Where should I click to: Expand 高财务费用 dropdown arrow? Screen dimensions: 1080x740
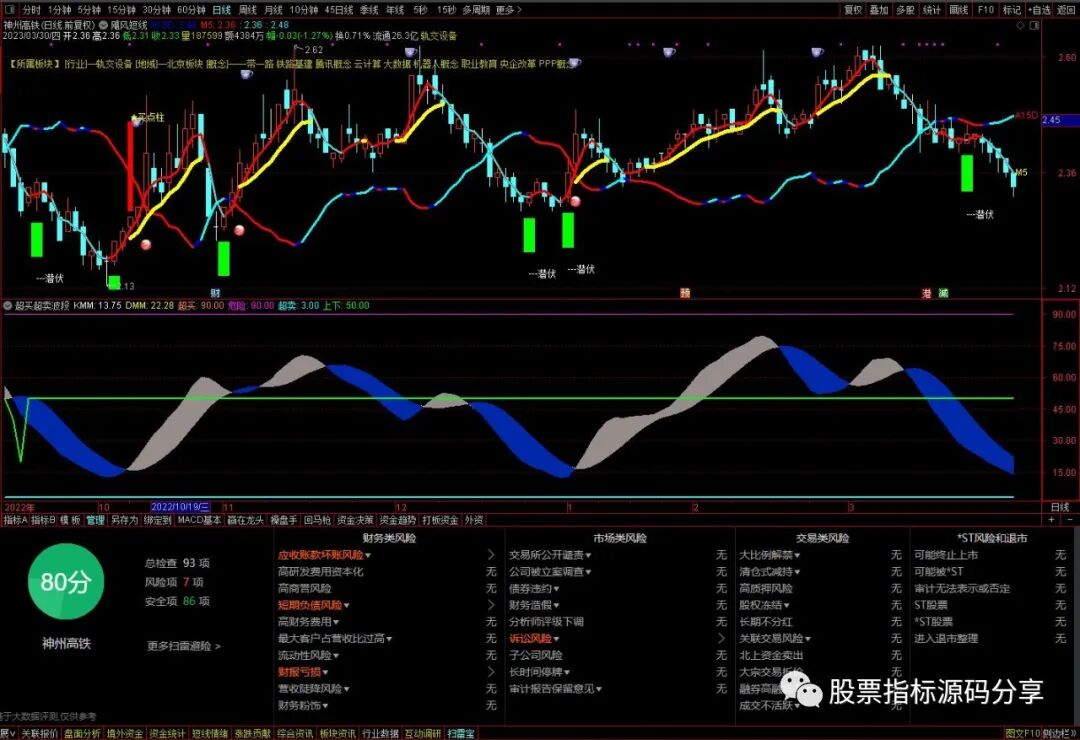(336, 622)
